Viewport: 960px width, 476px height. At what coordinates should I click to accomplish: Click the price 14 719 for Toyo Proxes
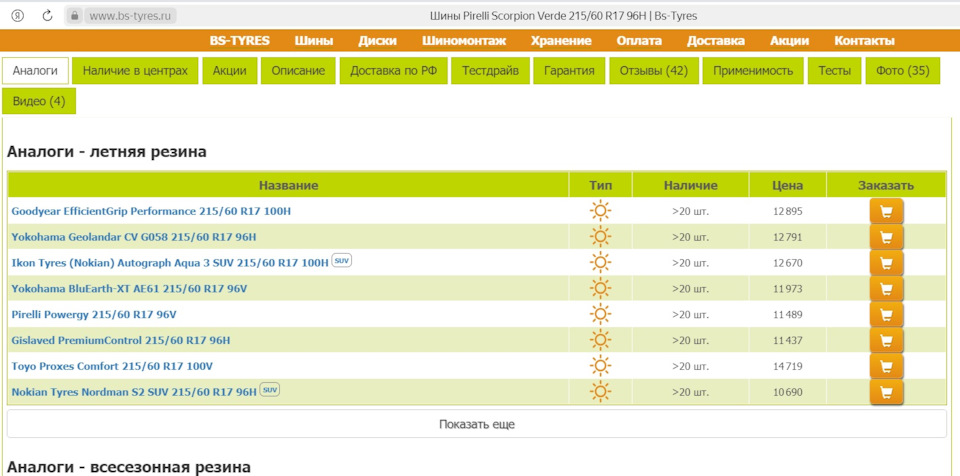[787, 366]
